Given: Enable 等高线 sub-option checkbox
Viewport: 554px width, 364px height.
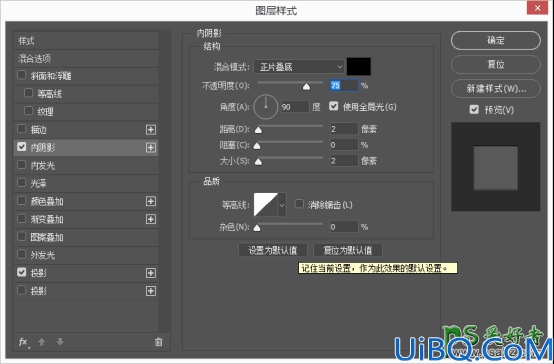Looking at the screenshot, I should click(x=28, y=93).
